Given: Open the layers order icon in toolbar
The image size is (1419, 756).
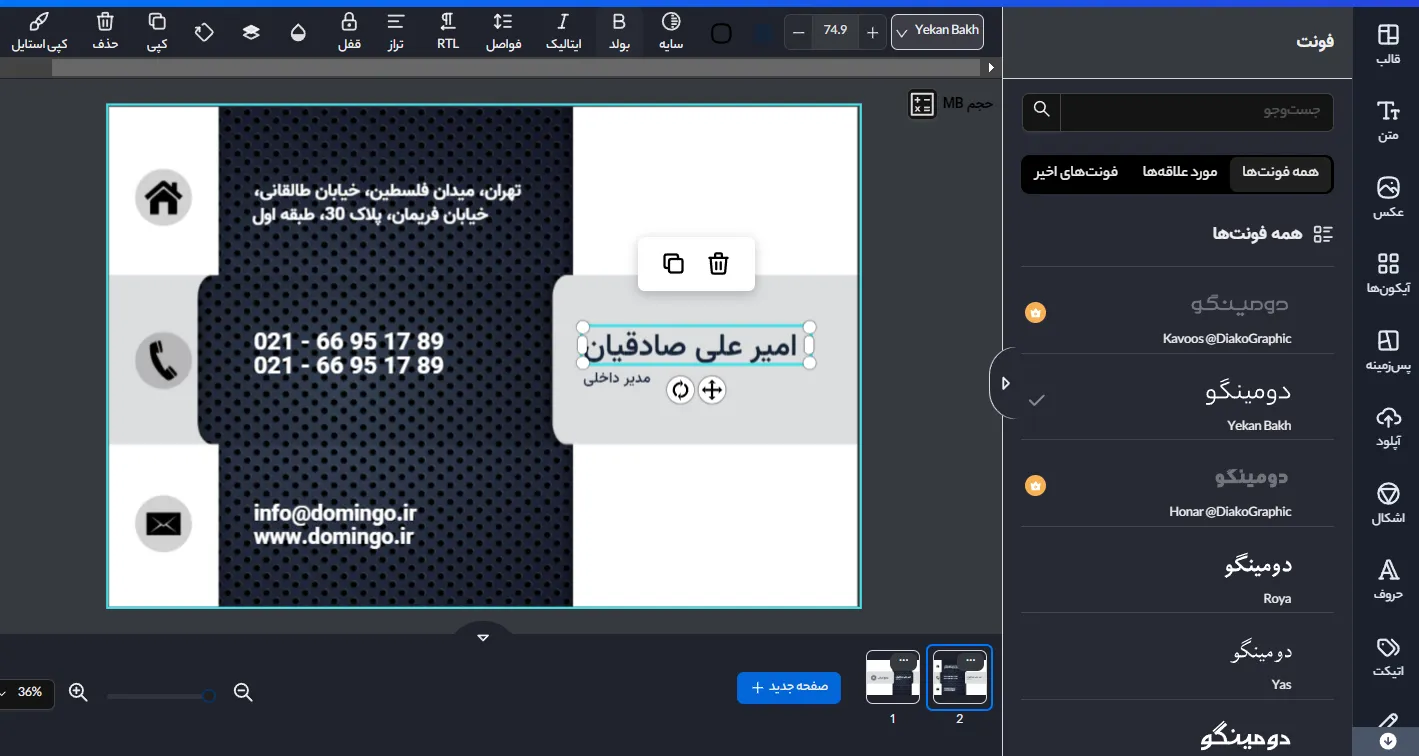Looking at the screenshot, I should coord(251,33).
